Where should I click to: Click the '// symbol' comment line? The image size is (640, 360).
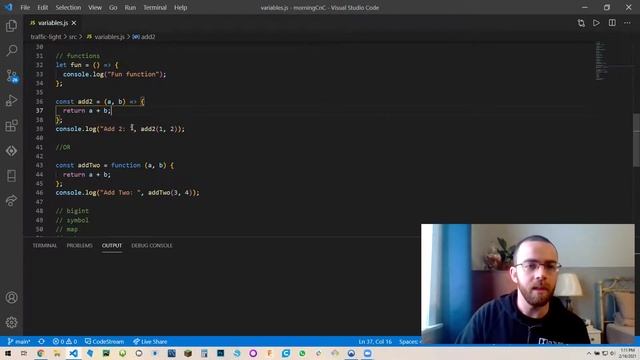coord(72,220)
